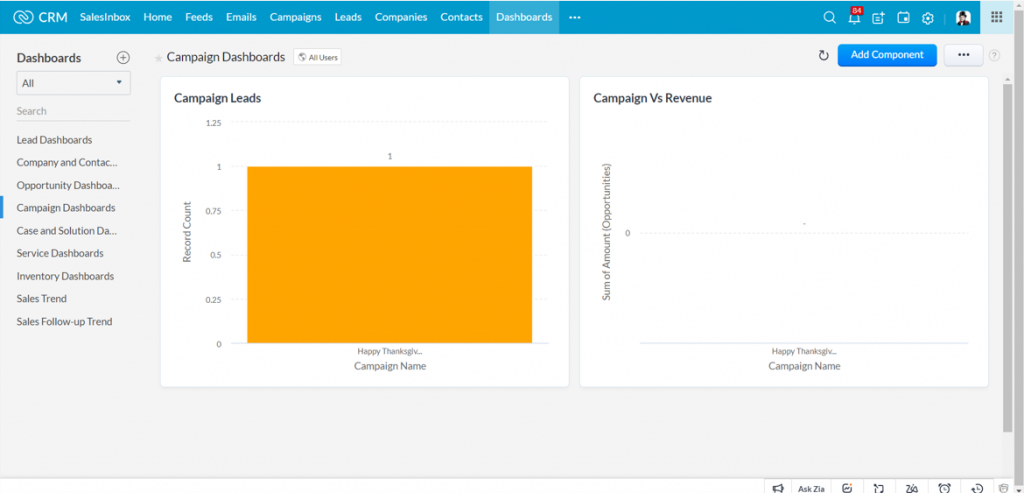Open the user profile avatar

pyautogui.click(x=963, y=18)
